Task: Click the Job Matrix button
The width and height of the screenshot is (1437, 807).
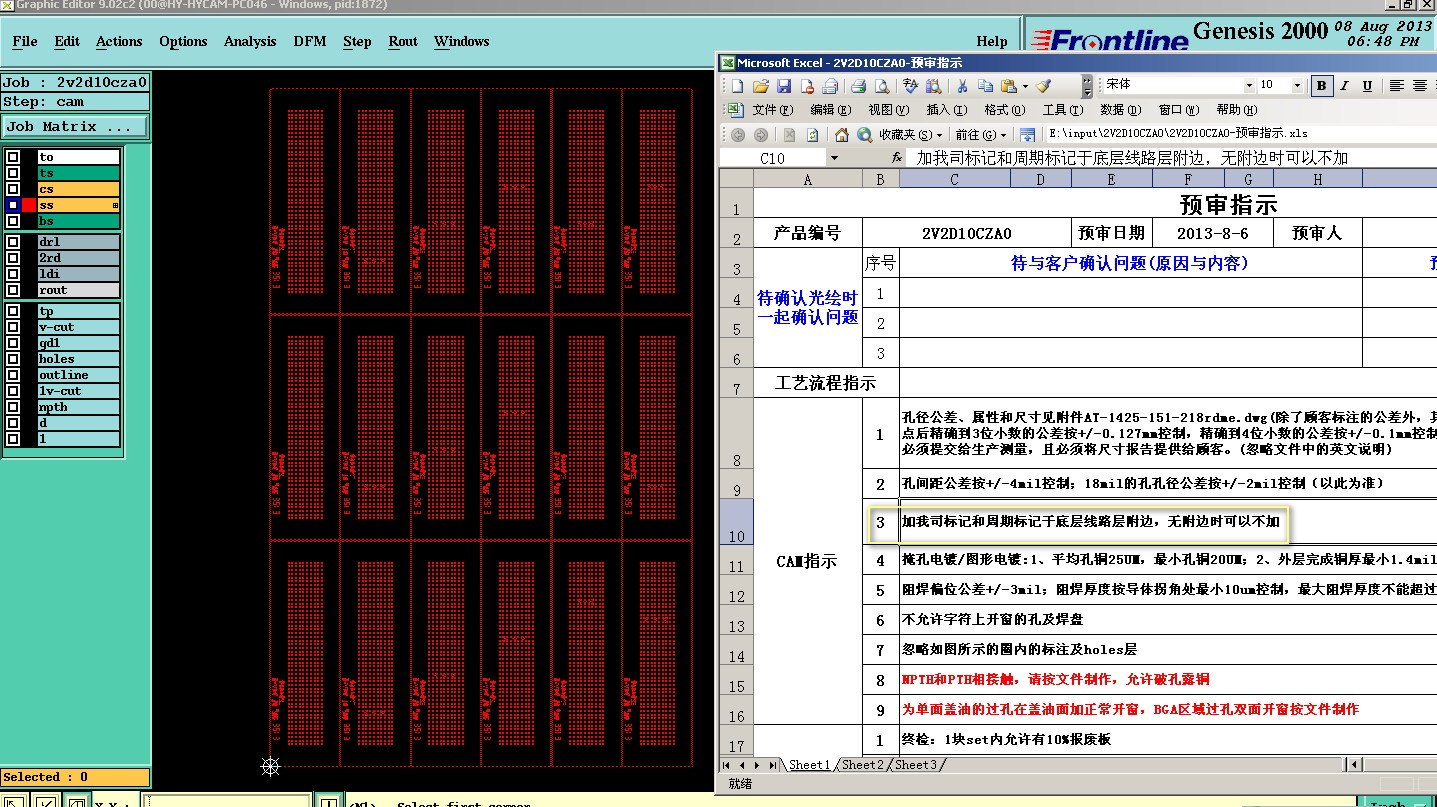Action: click(x=75, y=127)
